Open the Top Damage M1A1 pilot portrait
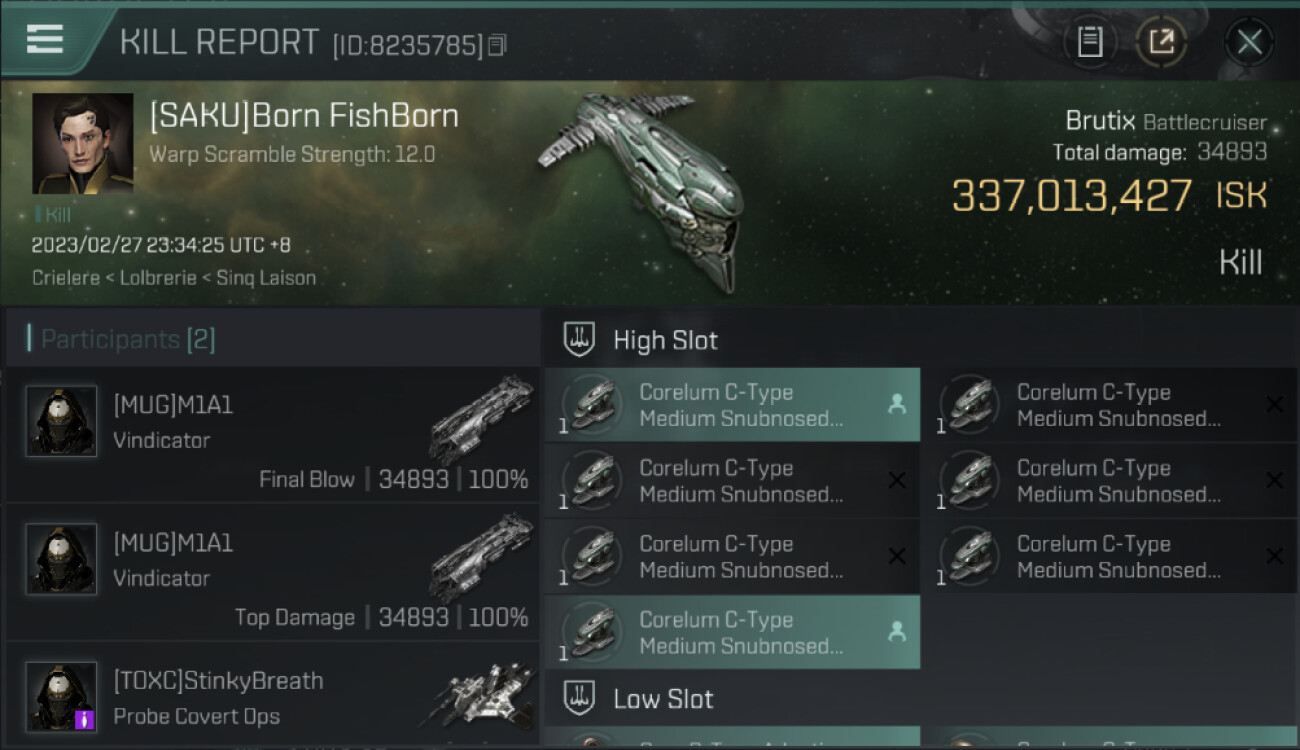 (61, 559)
